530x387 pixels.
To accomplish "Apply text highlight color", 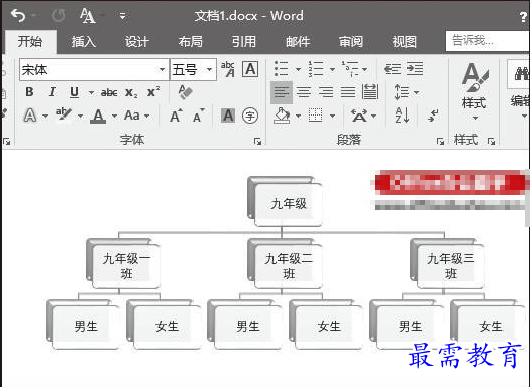I will click(64, 115).
